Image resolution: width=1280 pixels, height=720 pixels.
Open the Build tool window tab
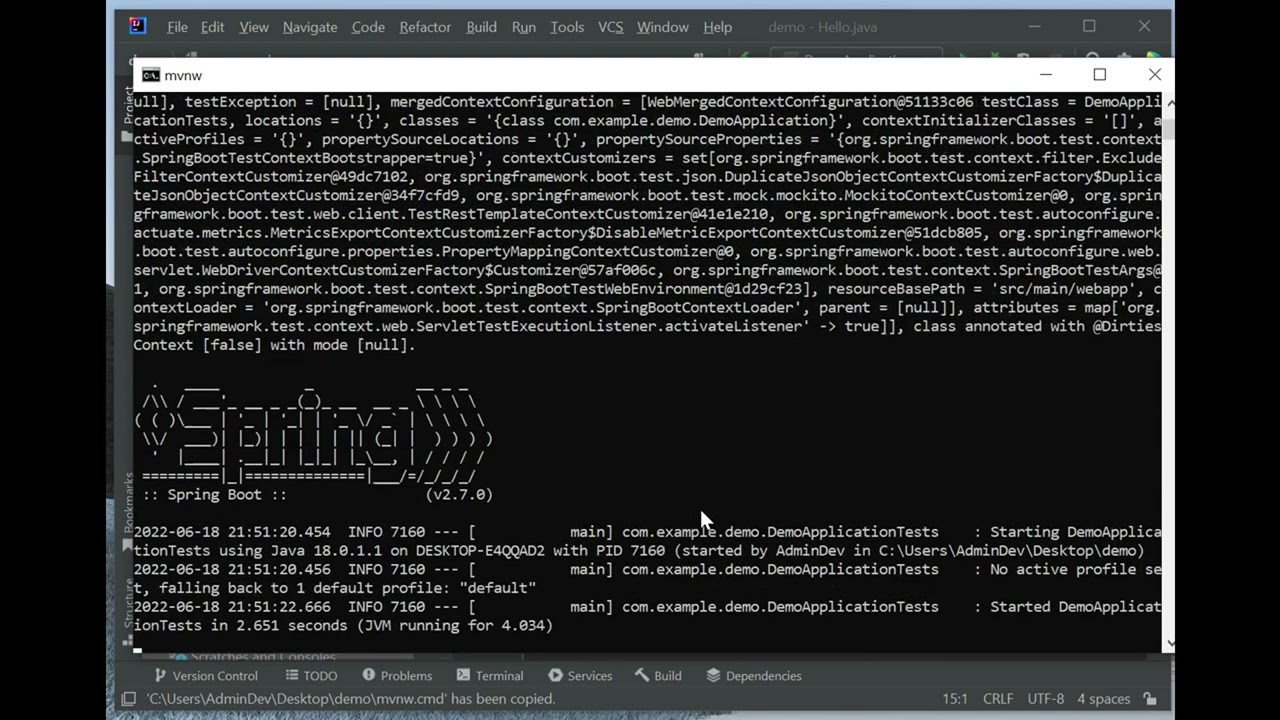click(658, 676)
